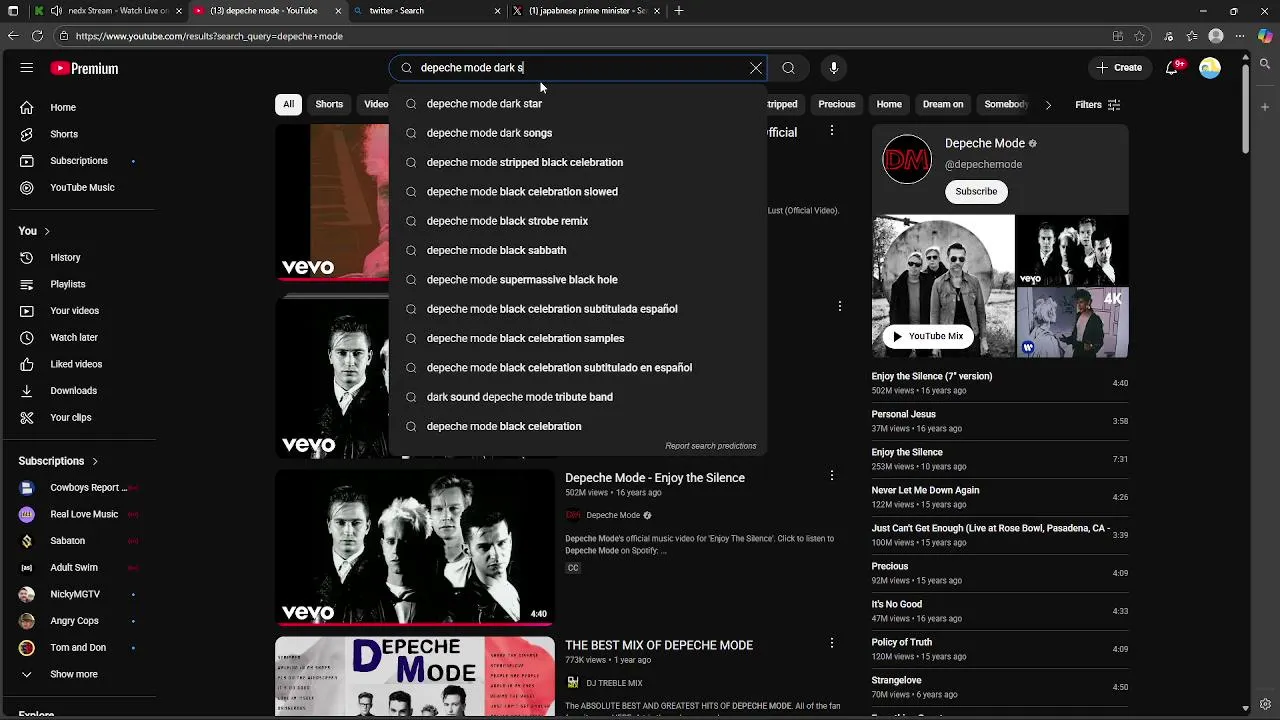Image resolution: width=1280 pixels, height=720 pixels.
Task: Select the Shorts filter chip
Action: [329, 104]
